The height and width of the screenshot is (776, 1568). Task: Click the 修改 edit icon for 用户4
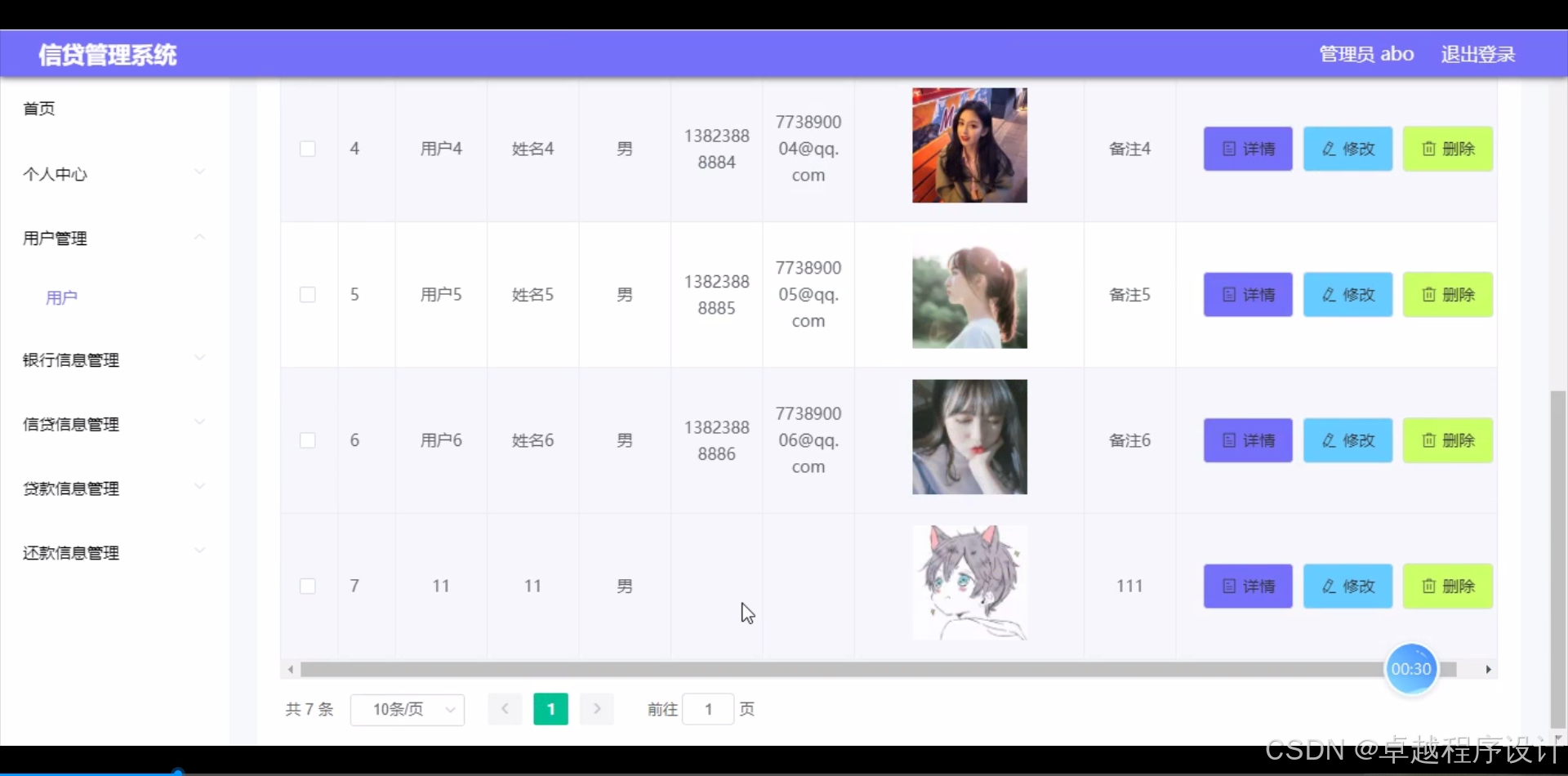(x=1329, y=149)
